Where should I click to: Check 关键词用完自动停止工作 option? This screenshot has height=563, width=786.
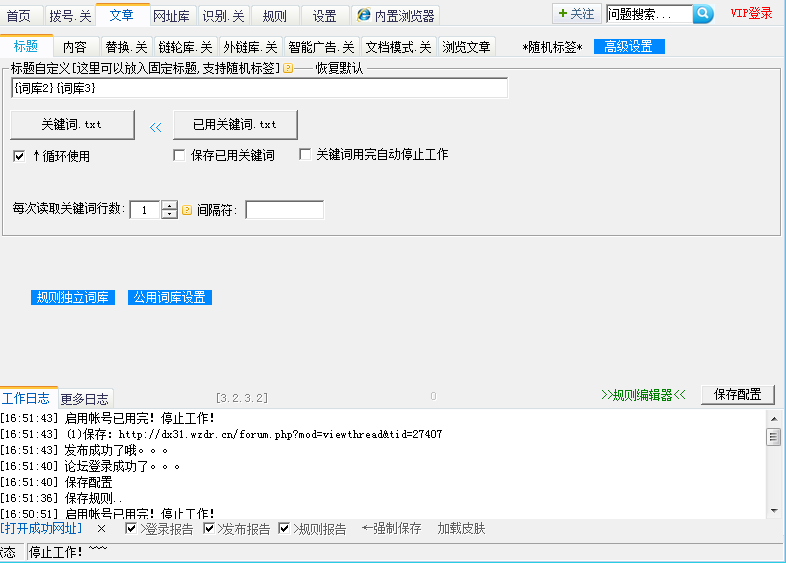pyautogui.click(x=305, y=154)
